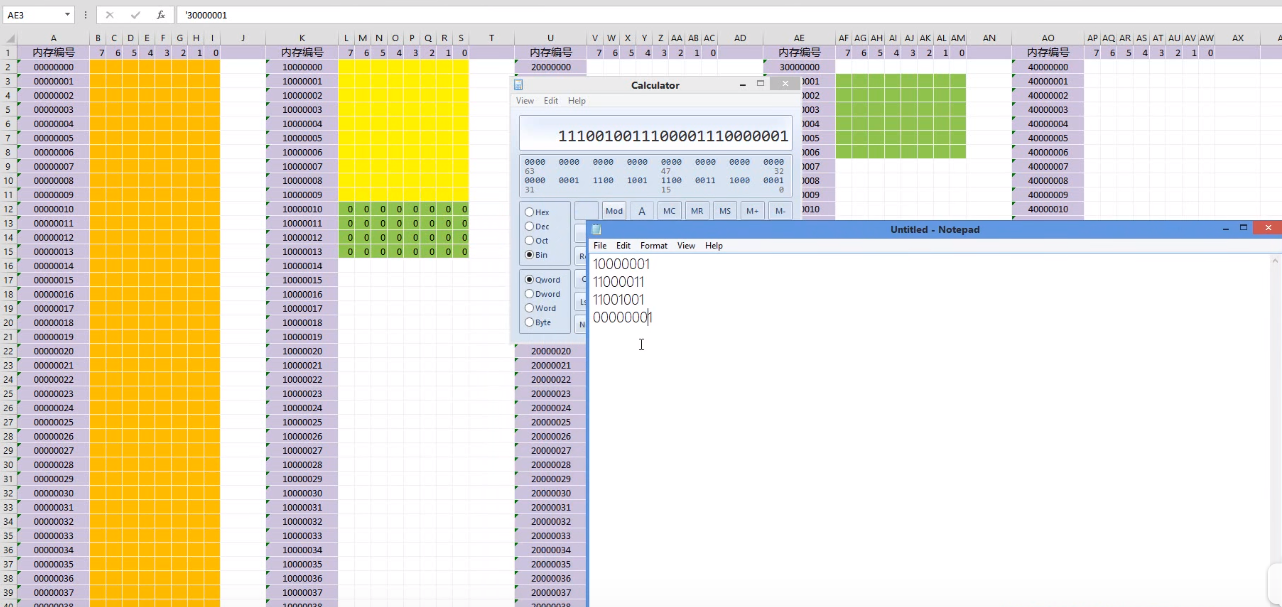The height and width of the screenshot is (607, 1282).
Task: Click the formula bar resize dots handle
Action: [x=87, y=15]
